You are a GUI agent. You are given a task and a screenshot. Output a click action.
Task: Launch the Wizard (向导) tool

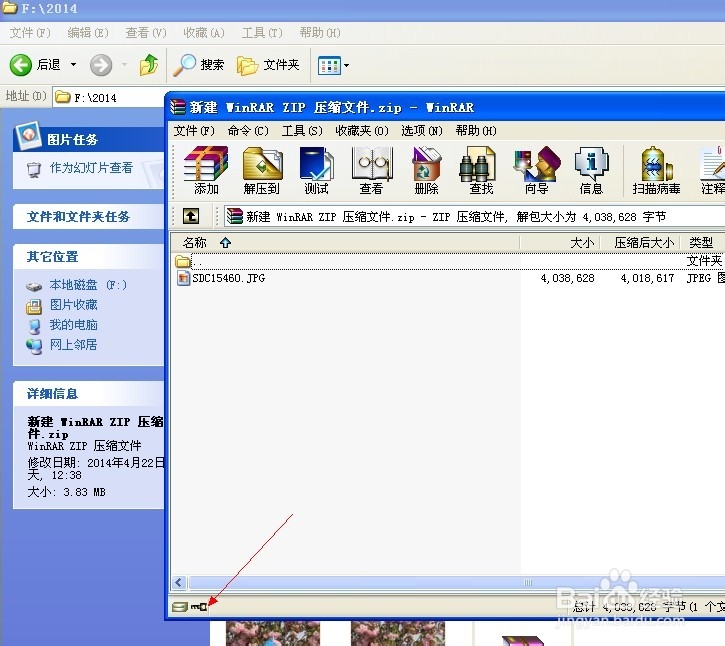coord(536,170)
